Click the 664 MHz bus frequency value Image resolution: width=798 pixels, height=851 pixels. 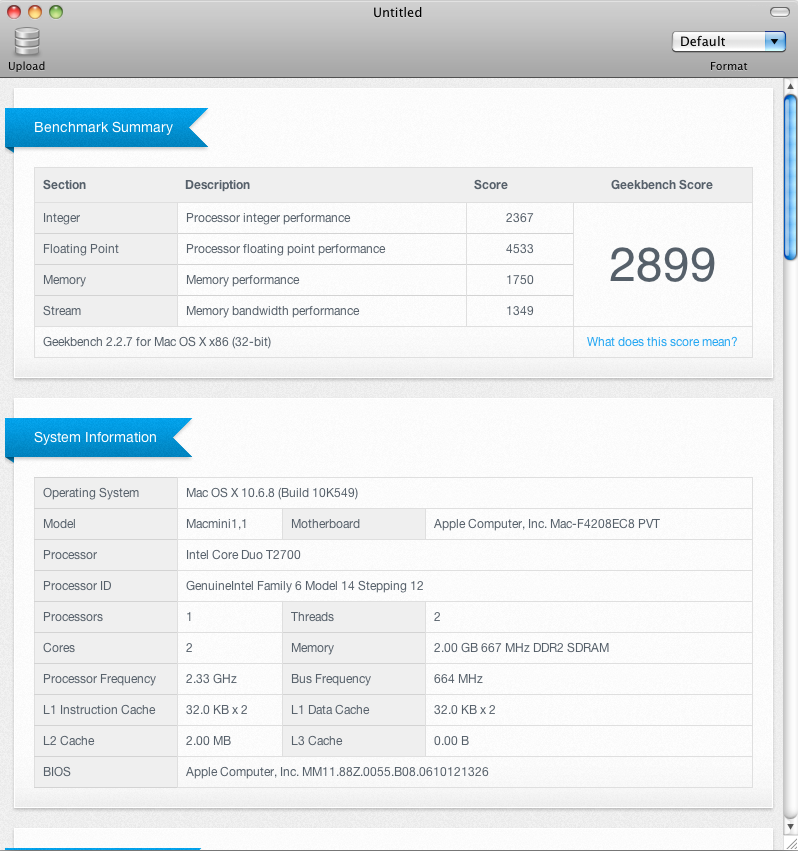[x=458, y=678]
